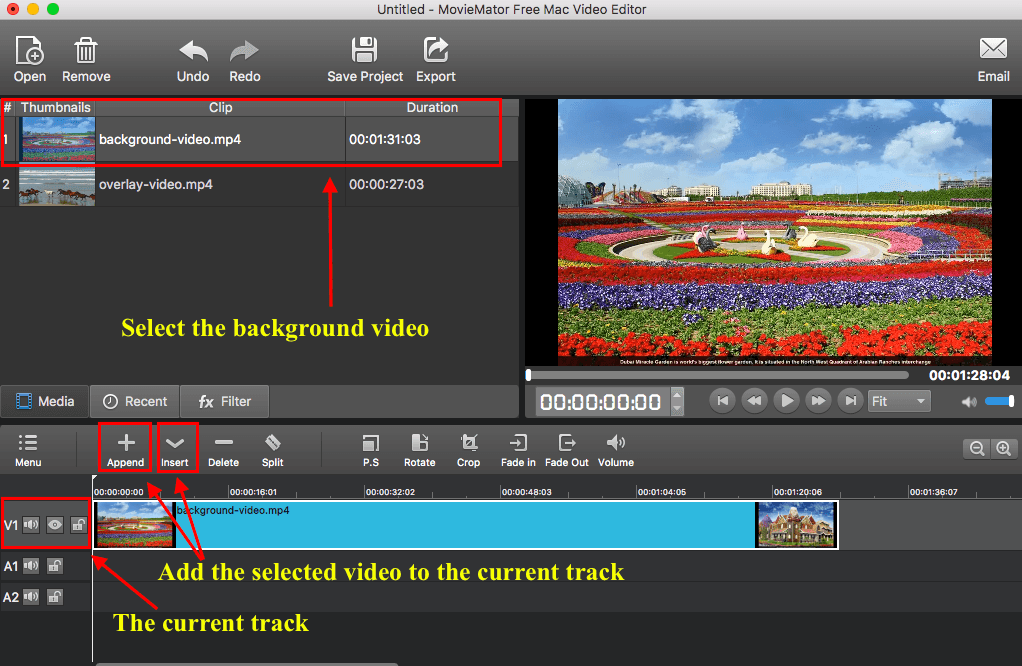Select the V1 track header label
Screen dimensions: 1022x666
pos(11,525)
